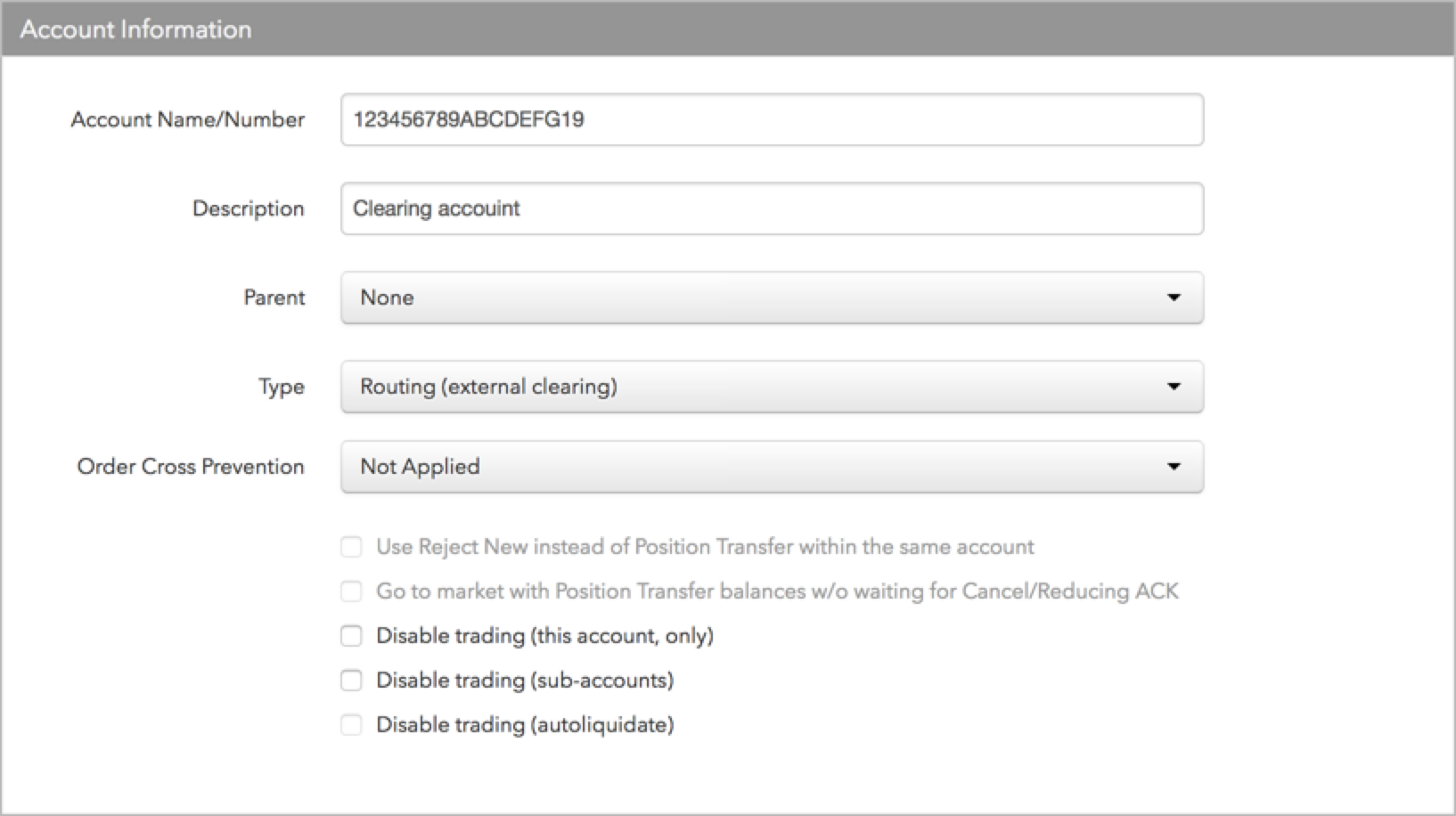Click into the Description text field
The image size is (1456, 816).
772,208
